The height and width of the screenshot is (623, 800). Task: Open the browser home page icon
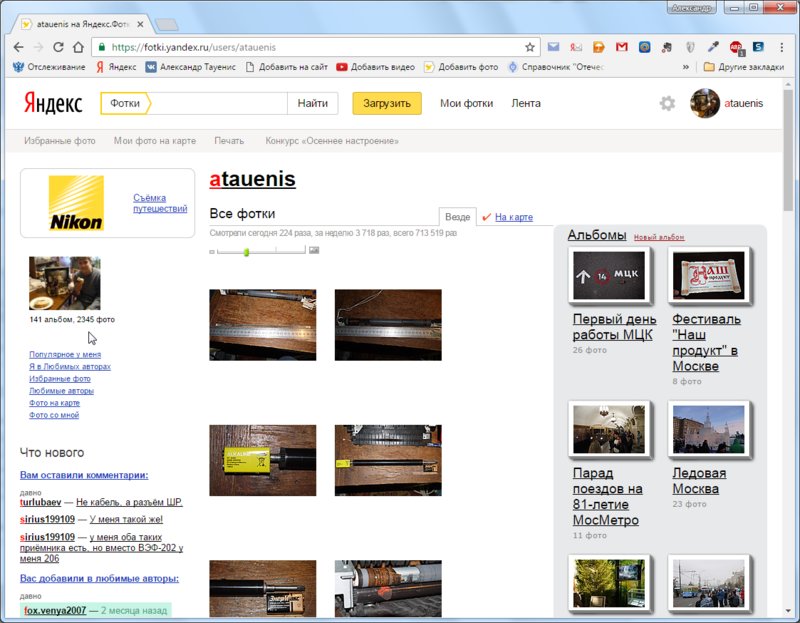(x=78, y=47)
